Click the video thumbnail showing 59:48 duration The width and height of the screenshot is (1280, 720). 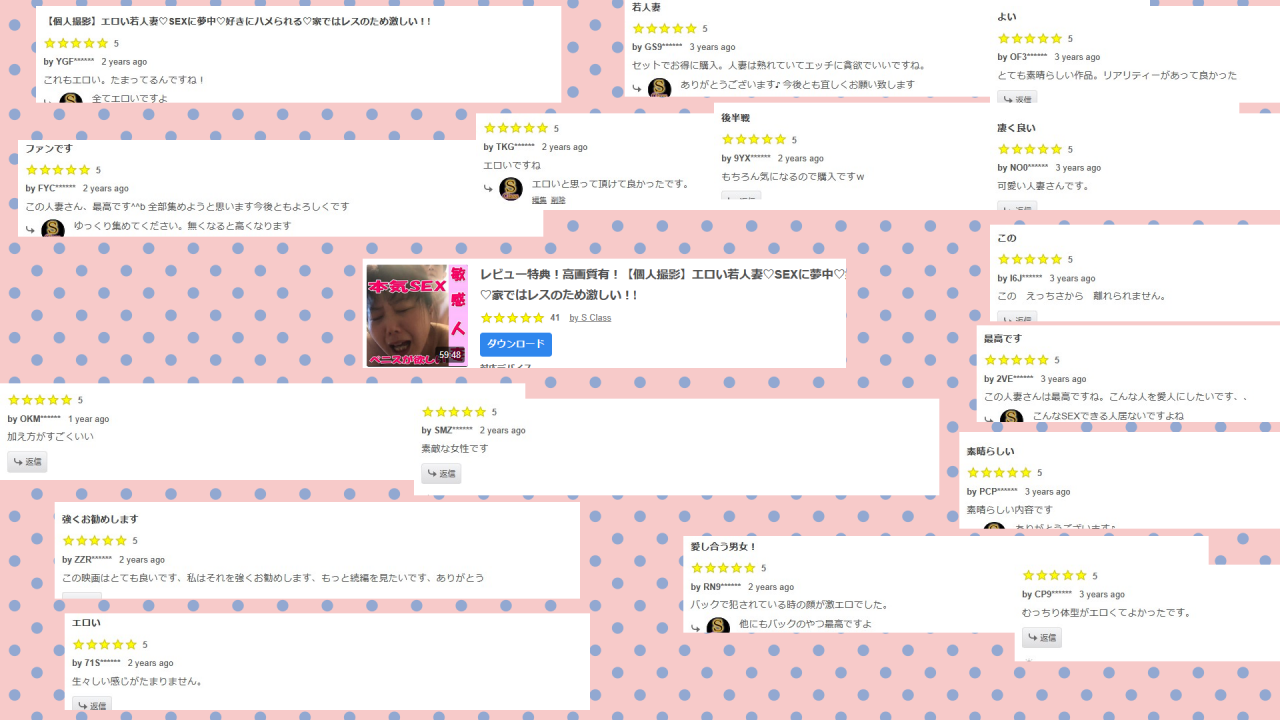coord(416,315)
